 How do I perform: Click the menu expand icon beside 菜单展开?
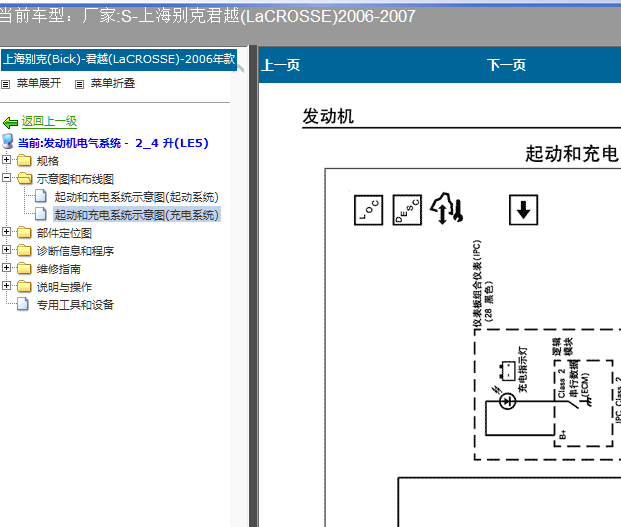tap(6, 84)
